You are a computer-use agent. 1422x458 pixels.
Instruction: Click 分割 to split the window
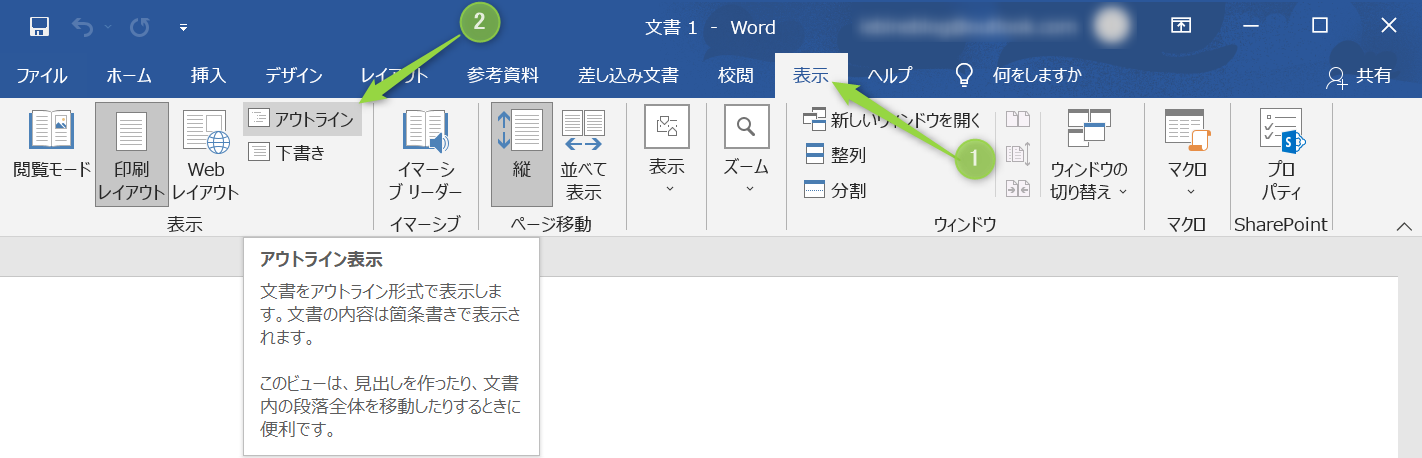(835, 190)
